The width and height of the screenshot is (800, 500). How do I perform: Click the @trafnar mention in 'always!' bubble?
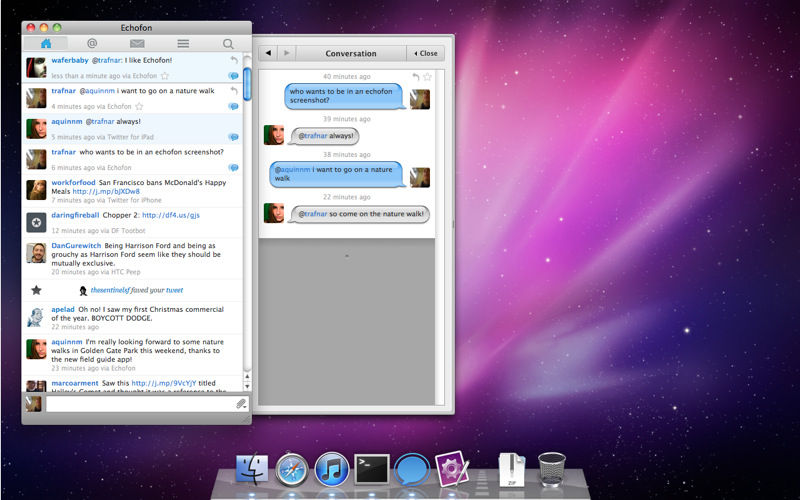(313, 136)
